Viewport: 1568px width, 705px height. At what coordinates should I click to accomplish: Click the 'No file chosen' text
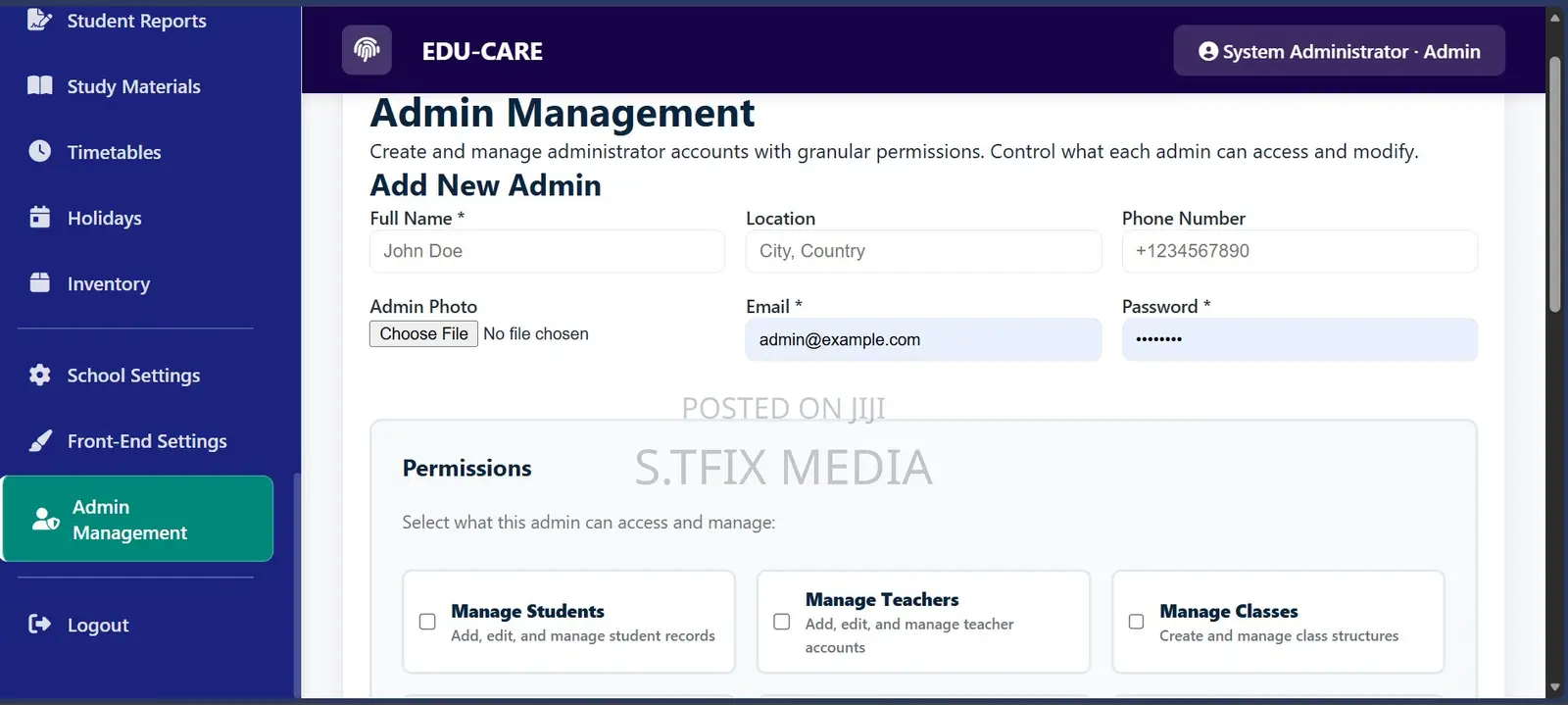pyautogui.click(x=536, y=333)
